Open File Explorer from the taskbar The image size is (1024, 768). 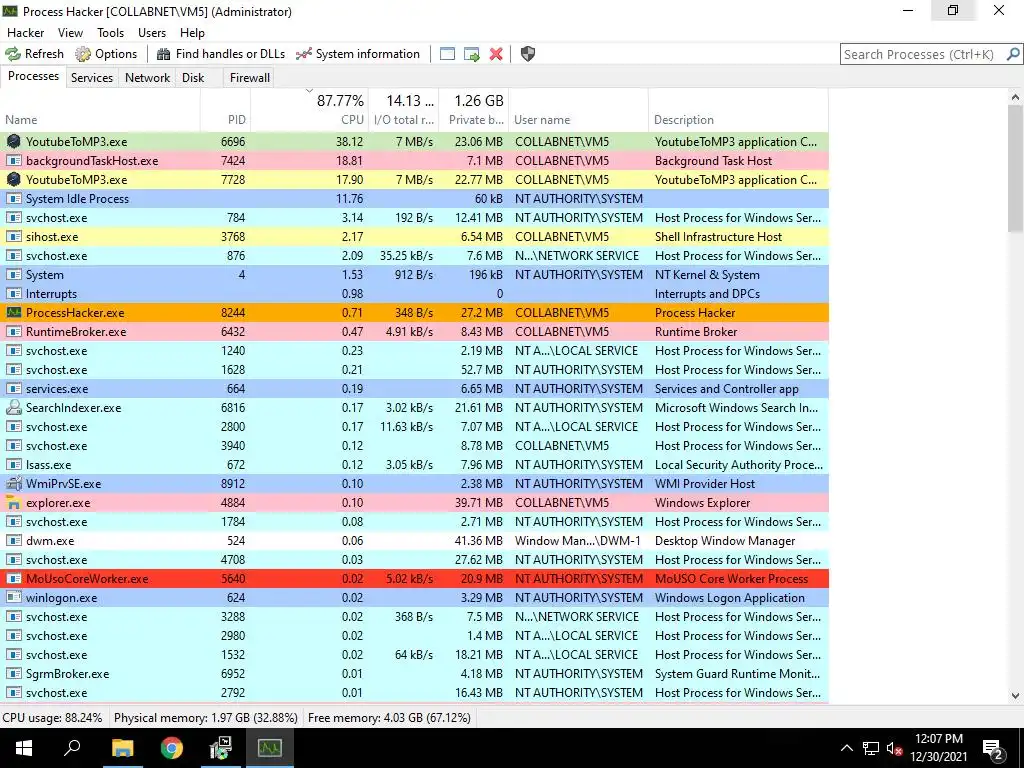[122, 748]
